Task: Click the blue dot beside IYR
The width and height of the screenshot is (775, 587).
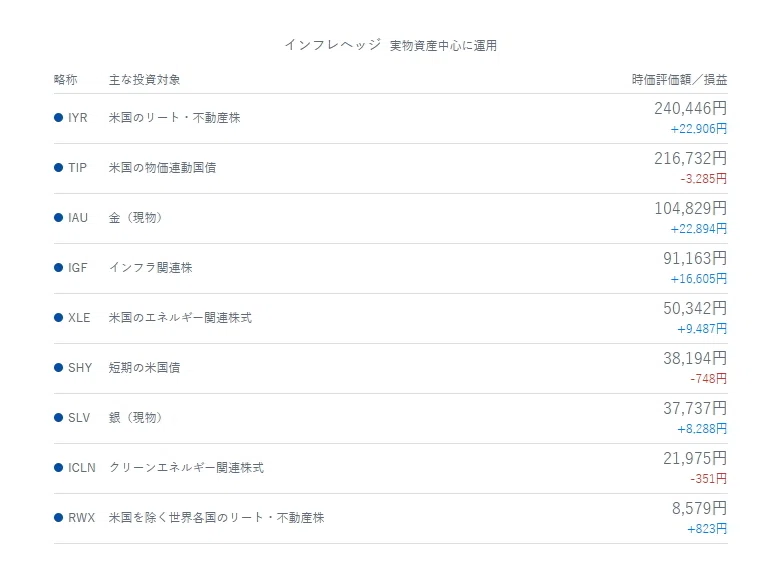Action: coord(58,118)
